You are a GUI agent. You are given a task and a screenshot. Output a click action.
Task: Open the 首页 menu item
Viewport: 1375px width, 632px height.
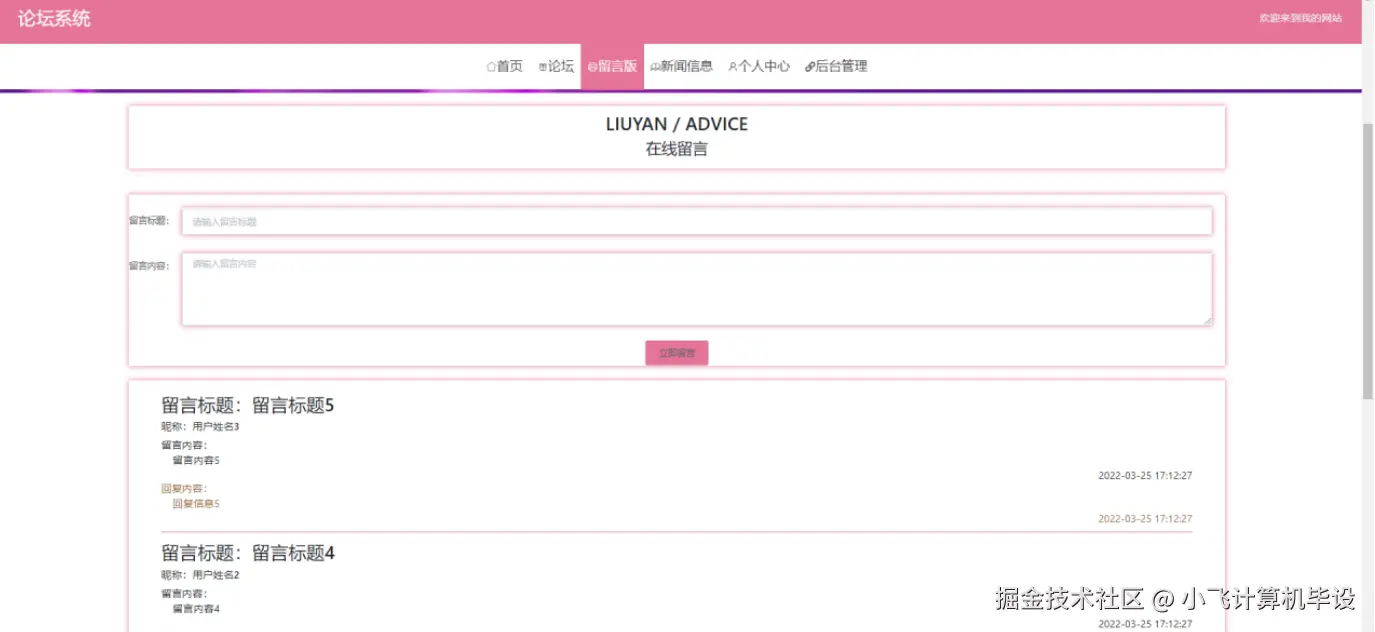coord(504,66)
